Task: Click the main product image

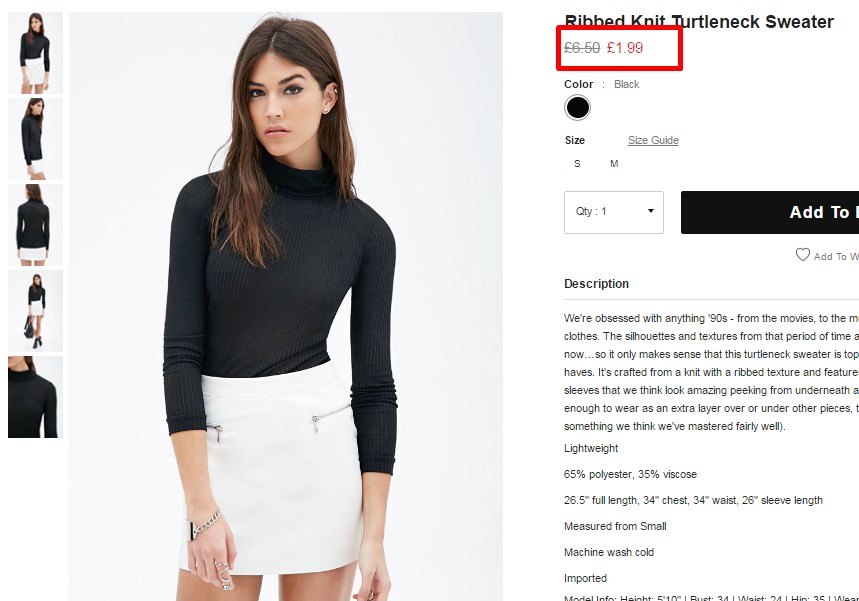Action: point(286,307)
